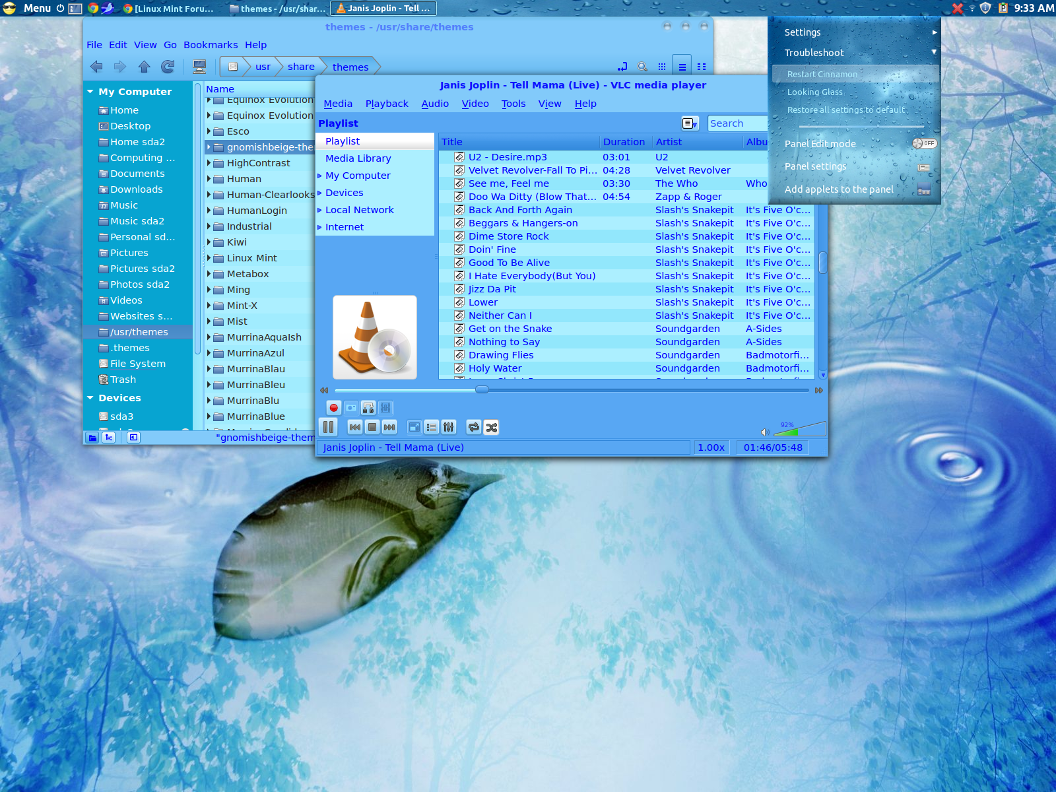Click frame-by-frame button in VLC

click(385, 407)
